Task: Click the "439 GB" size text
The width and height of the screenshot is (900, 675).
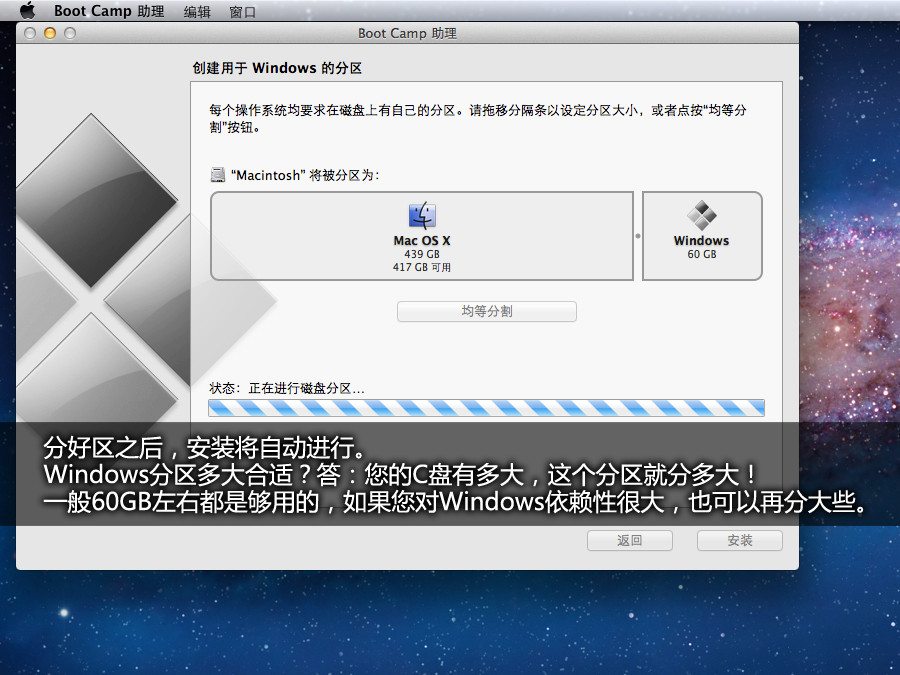Action: tap(422, 254)
